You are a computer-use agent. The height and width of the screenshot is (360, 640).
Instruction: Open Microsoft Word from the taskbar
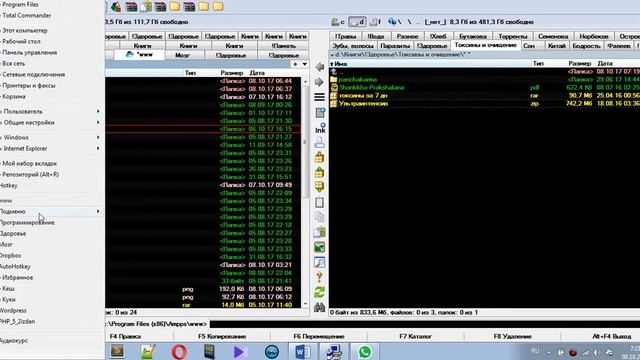(x=302, y=351)
